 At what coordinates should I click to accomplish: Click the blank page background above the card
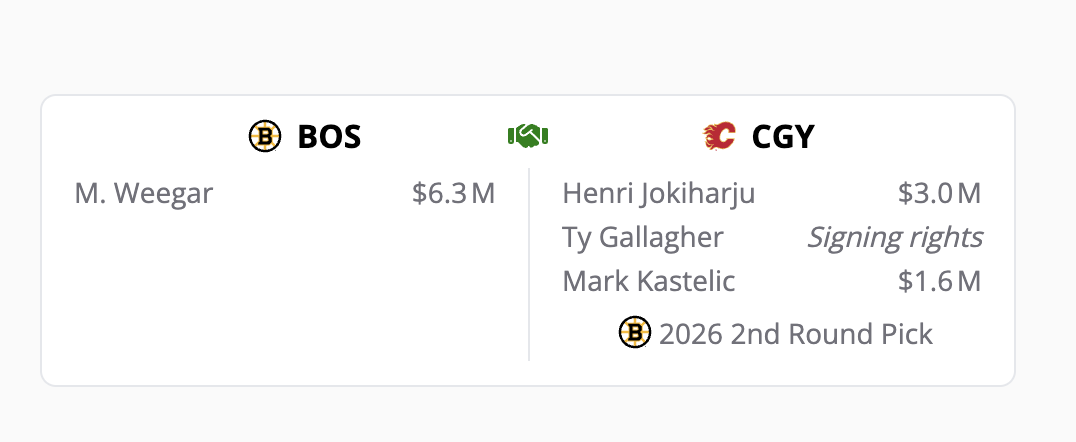coord(538,45)
